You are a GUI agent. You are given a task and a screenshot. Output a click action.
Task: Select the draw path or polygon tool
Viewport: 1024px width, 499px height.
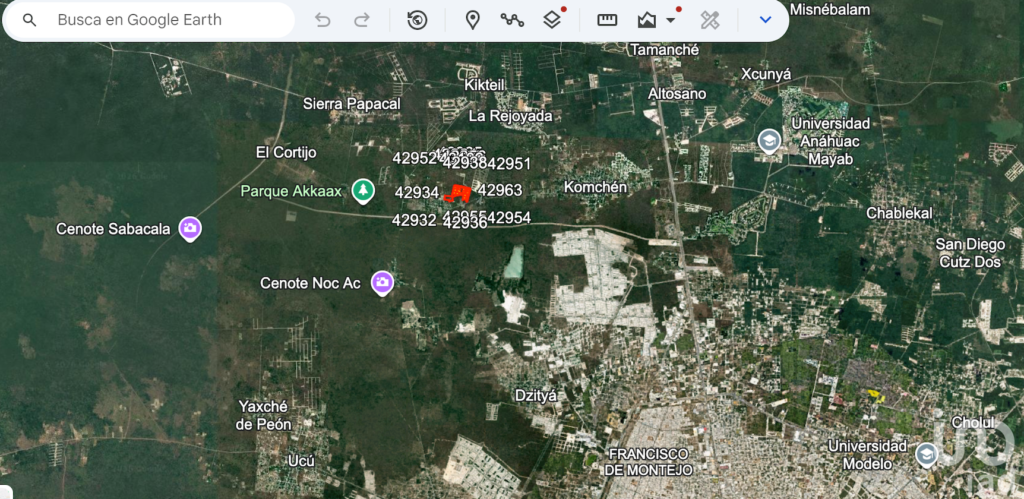pyautogui.click(x=513, y=20)
